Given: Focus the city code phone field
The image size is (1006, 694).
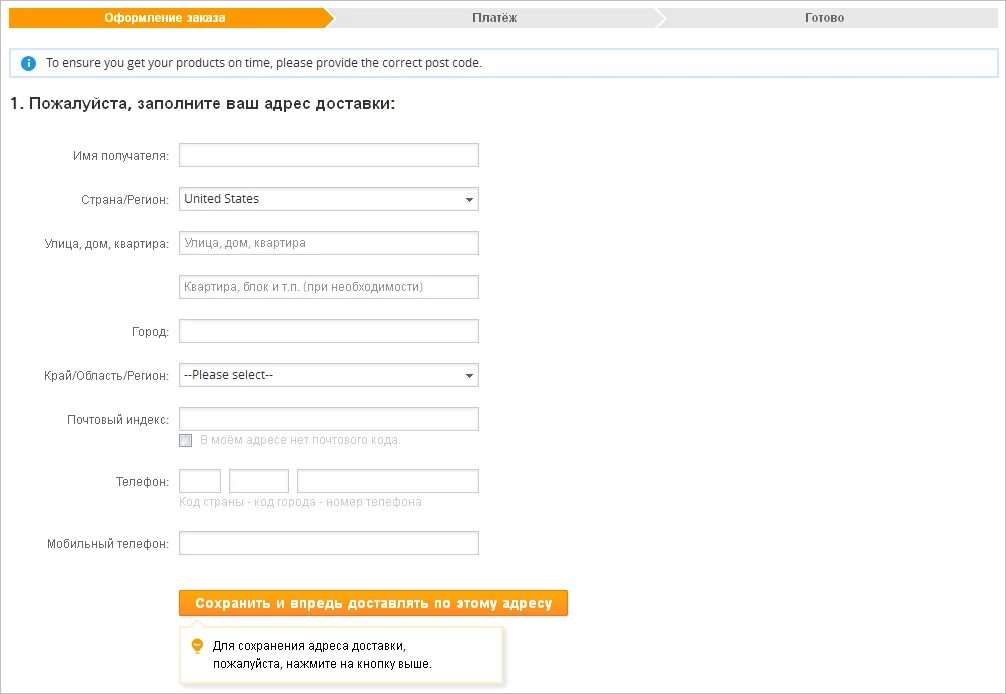Looking at the screenshot, I should tap(259, 481).
